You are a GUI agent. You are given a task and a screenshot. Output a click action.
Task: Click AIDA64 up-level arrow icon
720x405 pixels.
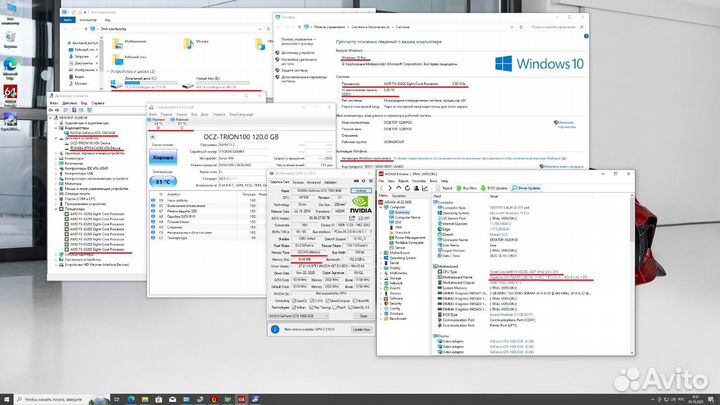coord(399,188)
